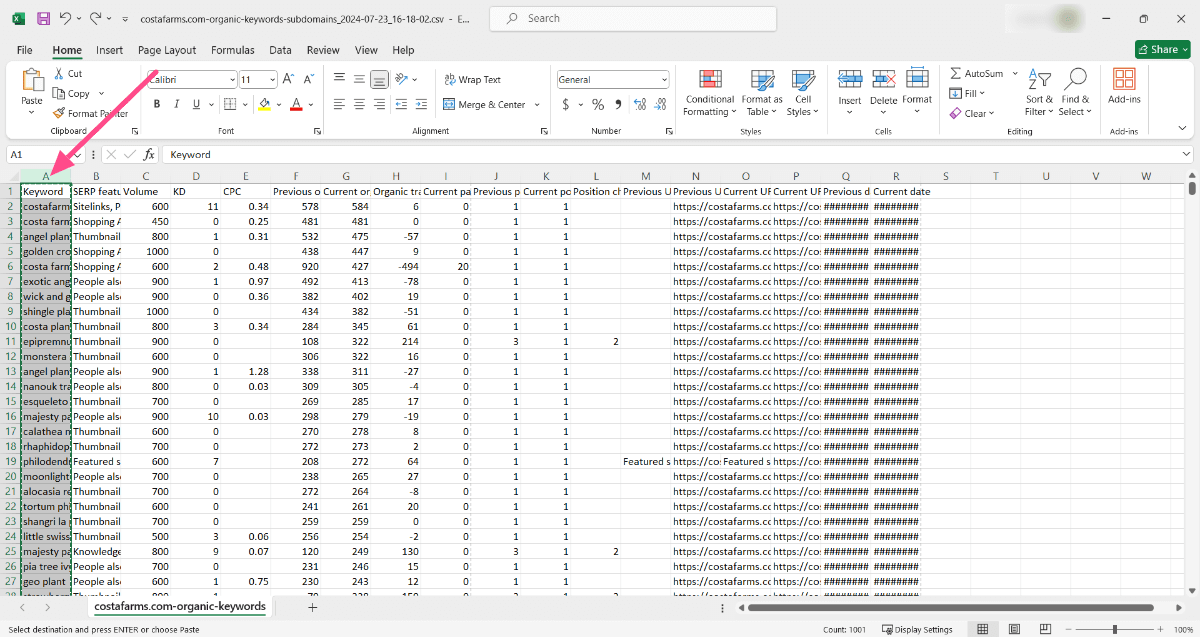Activate the Format Painter brush
The image size is (1200, 637).
(90, 114)
